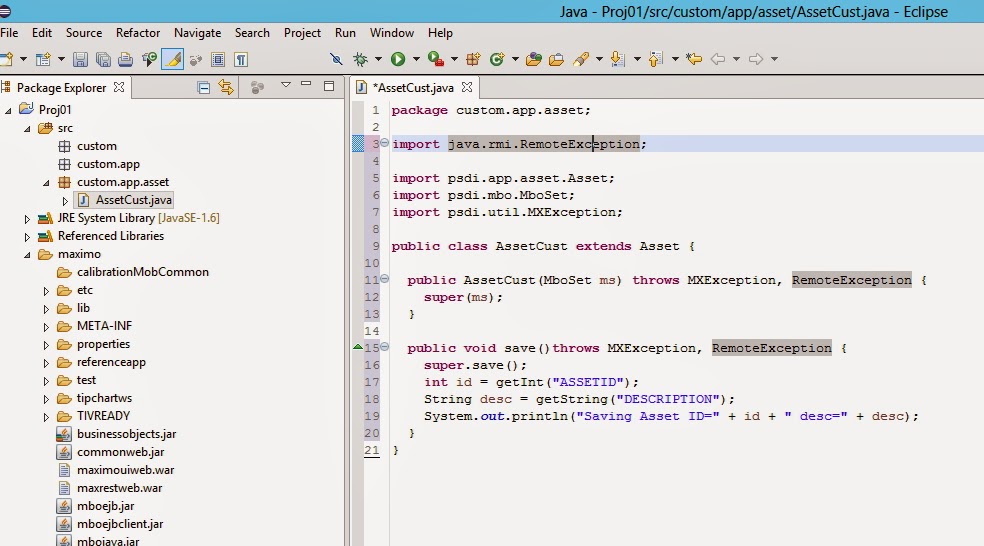Open the Run dropdown arrow
Screen dimensions: 984x546
[416, 59]
